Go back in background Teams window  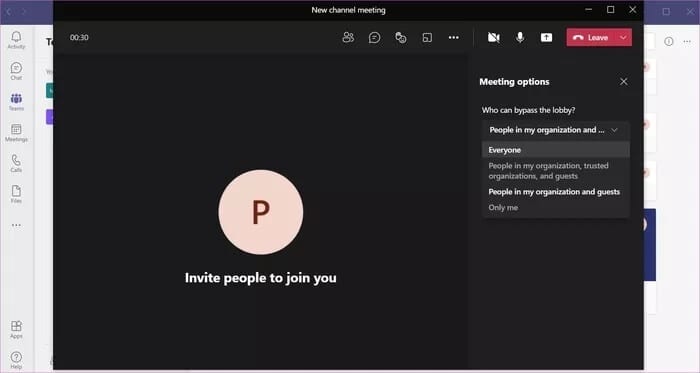[x=8, y=12]
